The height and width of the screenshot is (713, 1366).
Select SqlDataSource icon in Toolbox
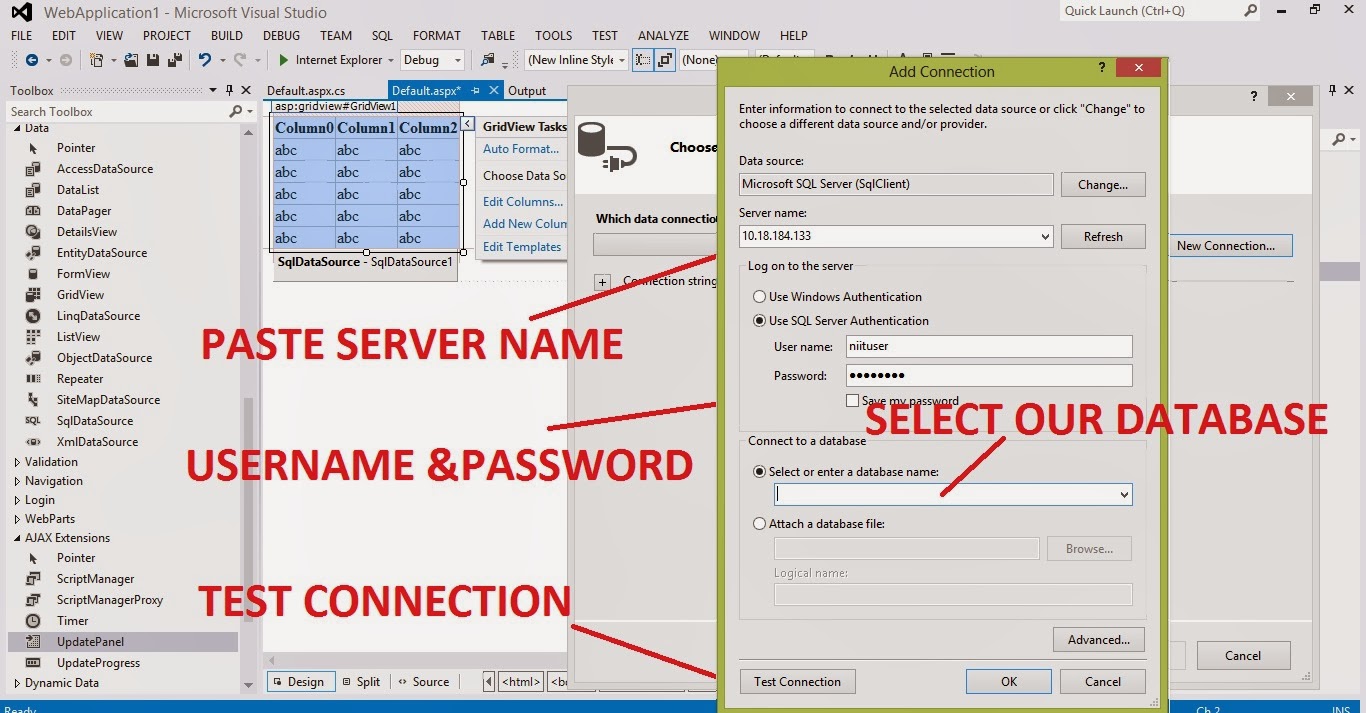(33, 421)
